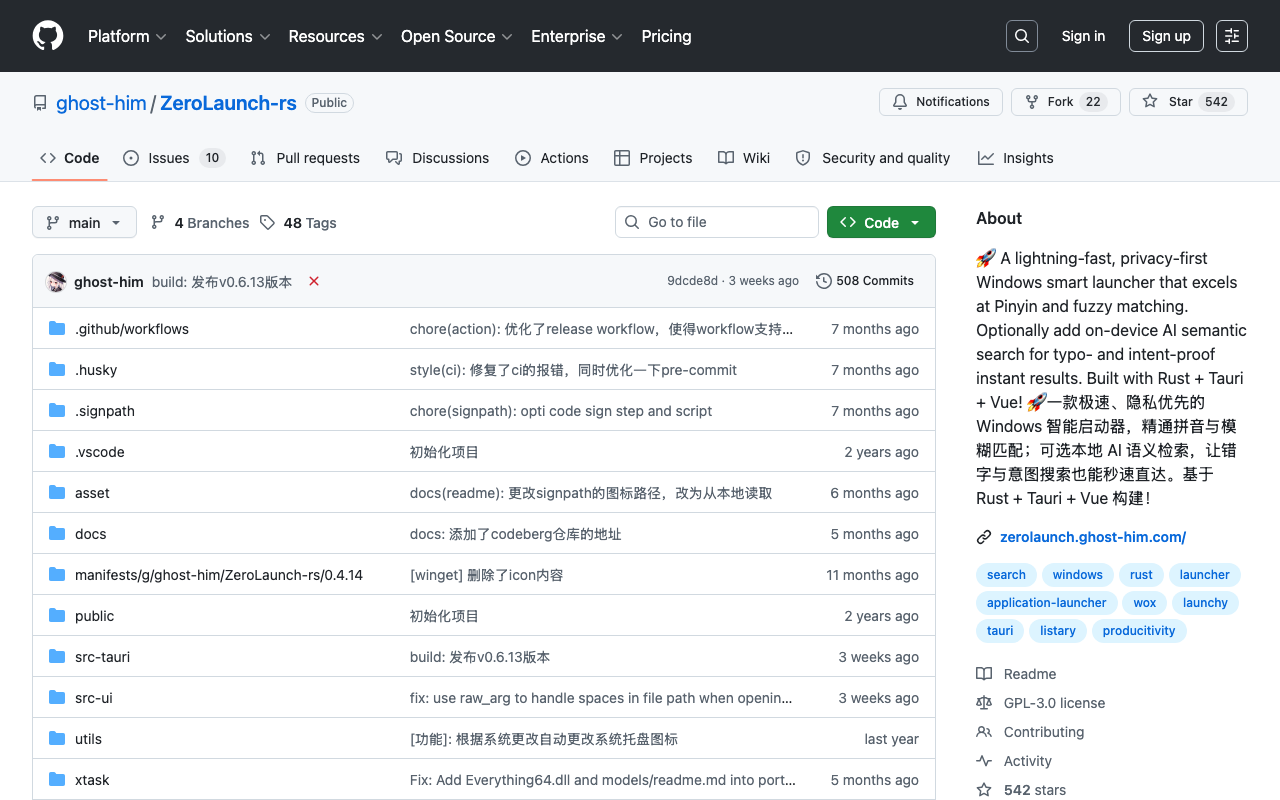
Task: Open the GitHub logo home link
Action: point(48,36)
